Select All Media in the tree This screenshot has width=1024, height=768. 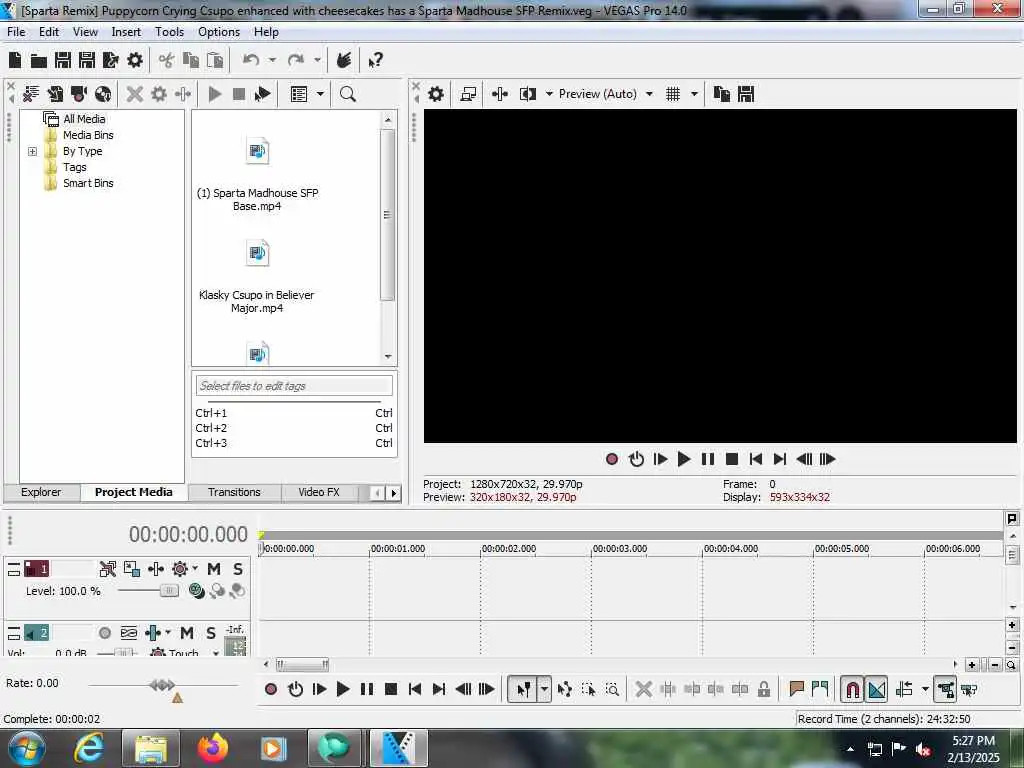tap(84, 119)
